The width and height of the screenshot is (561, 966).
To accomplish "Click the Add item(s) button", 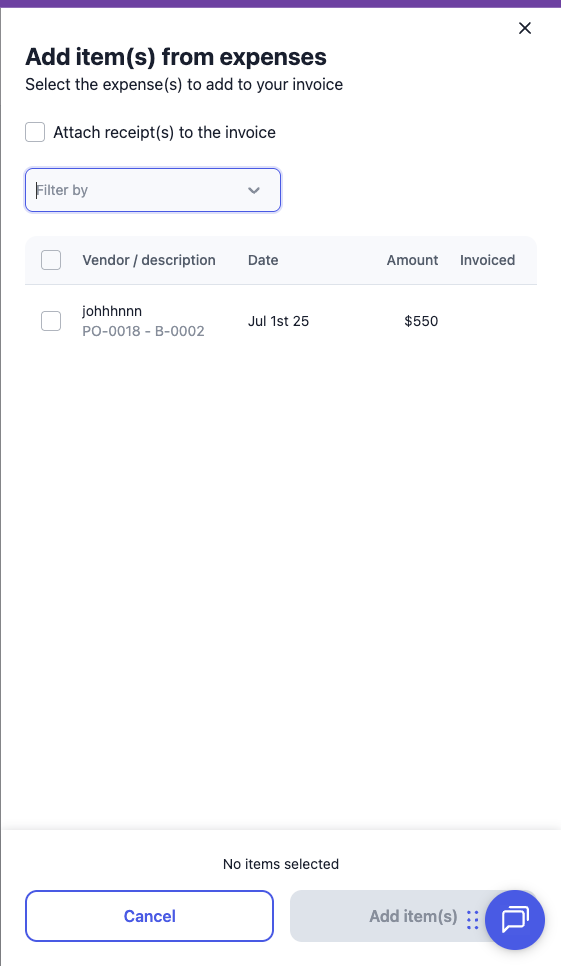I will (394, 916).
